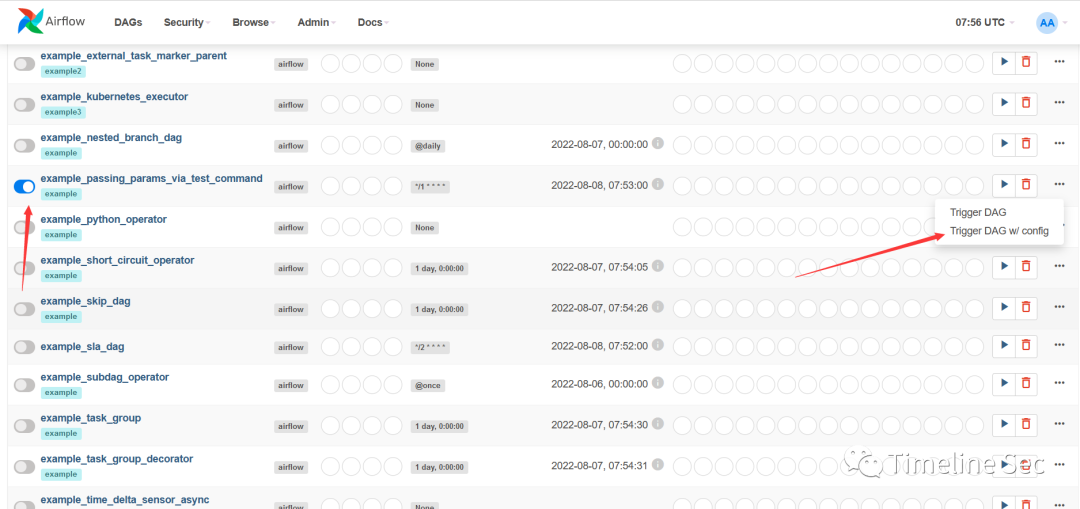Open ellipsis menu for example_passing_params_via_test_command
This screenshot has height=509, width=1080.
click(1059, 185)
